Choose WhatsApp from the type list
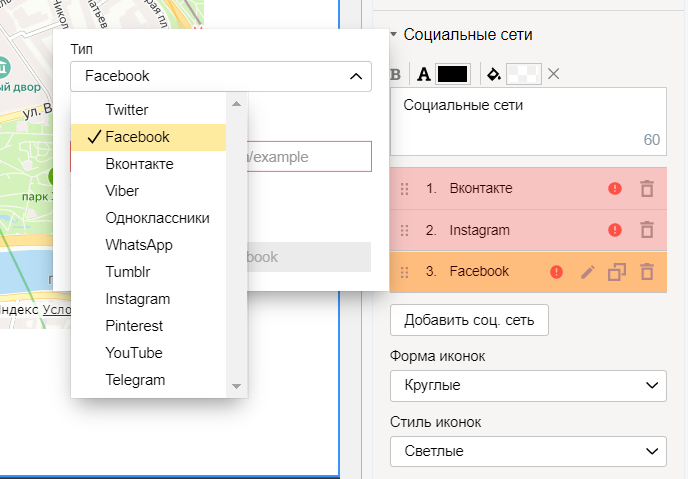Viewport: 688px width, 479px height. coord(148,245)
